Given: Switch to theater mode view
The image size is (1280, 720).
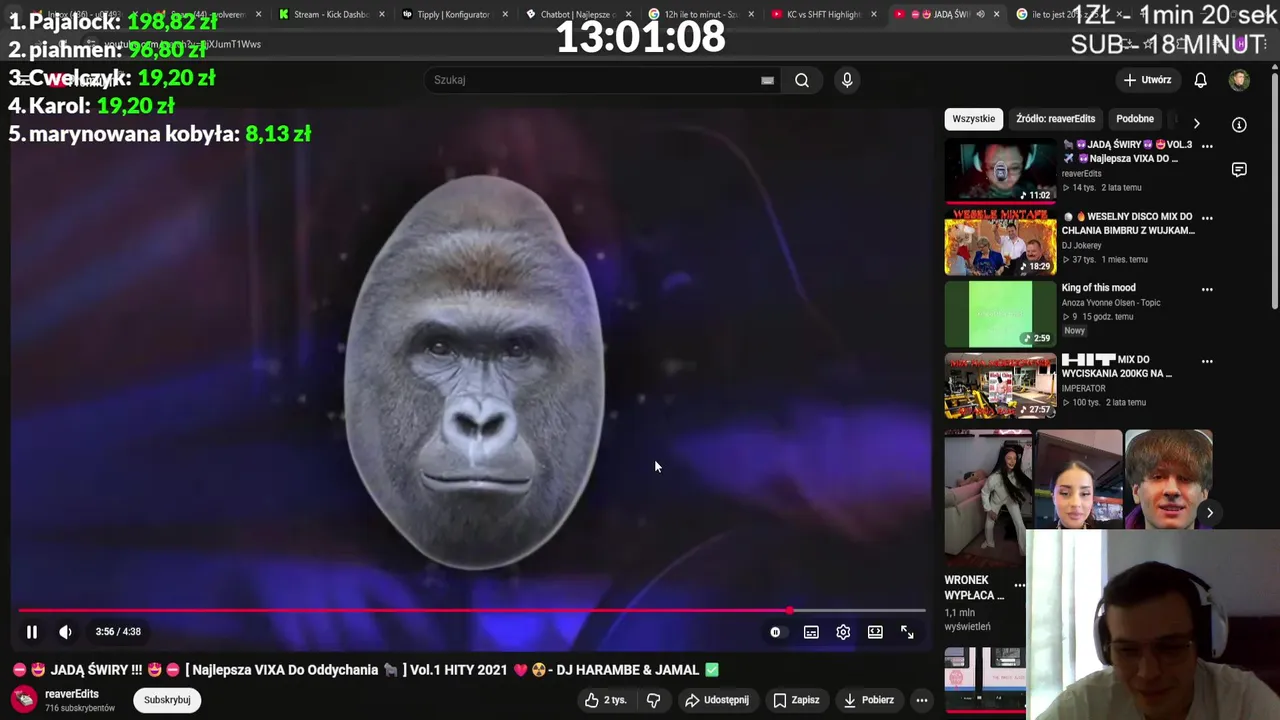Looking at the screenshot, I should (875, 632).
